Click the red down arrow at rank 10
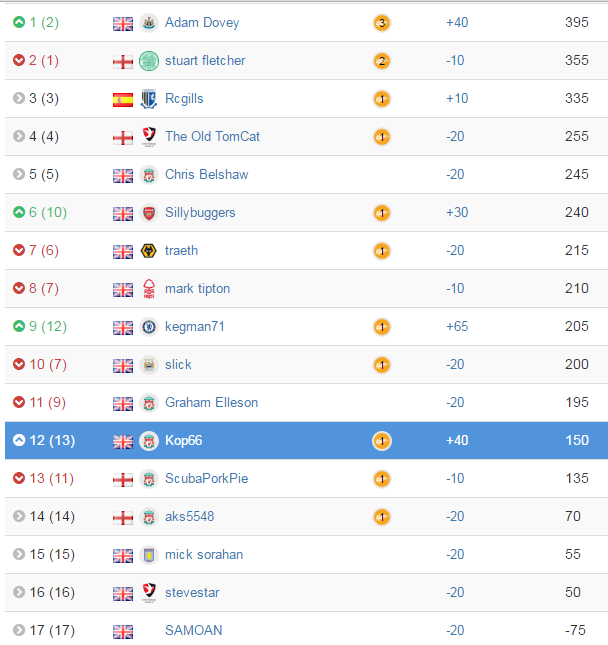 (x=19, y=364)
